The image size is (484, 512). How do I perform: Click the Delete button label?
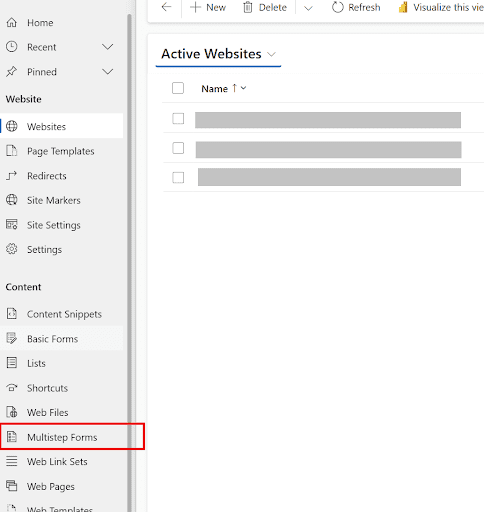tap(273, 7)
